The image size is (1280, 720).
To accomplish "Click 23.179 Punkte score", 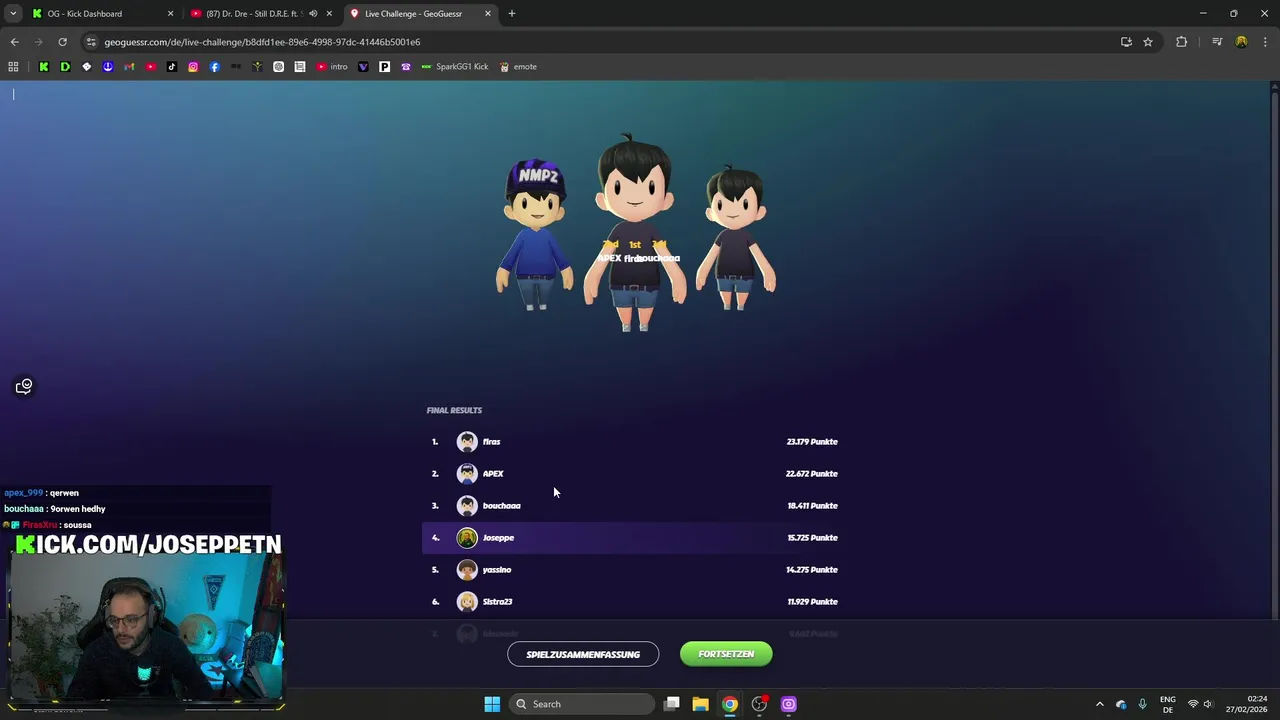I will coord(812,442).
